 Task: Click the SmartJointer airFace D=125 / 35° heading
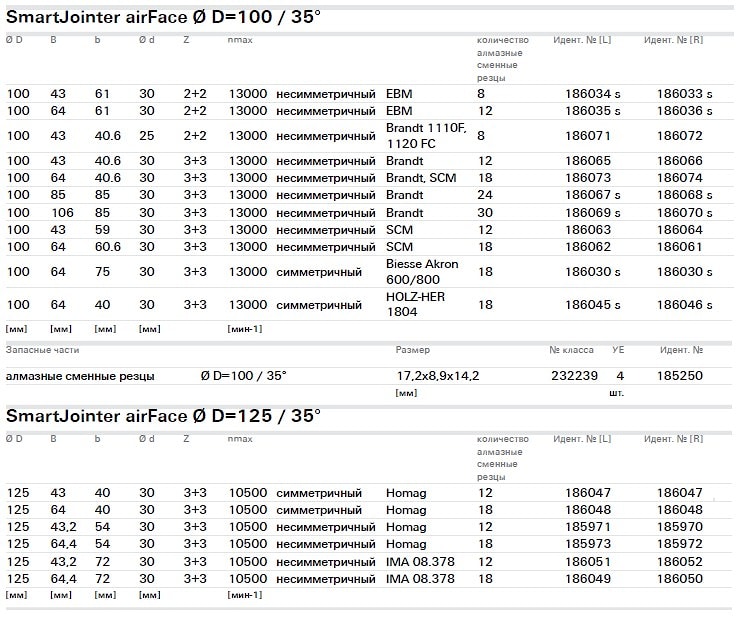click(x=164, y=415)
